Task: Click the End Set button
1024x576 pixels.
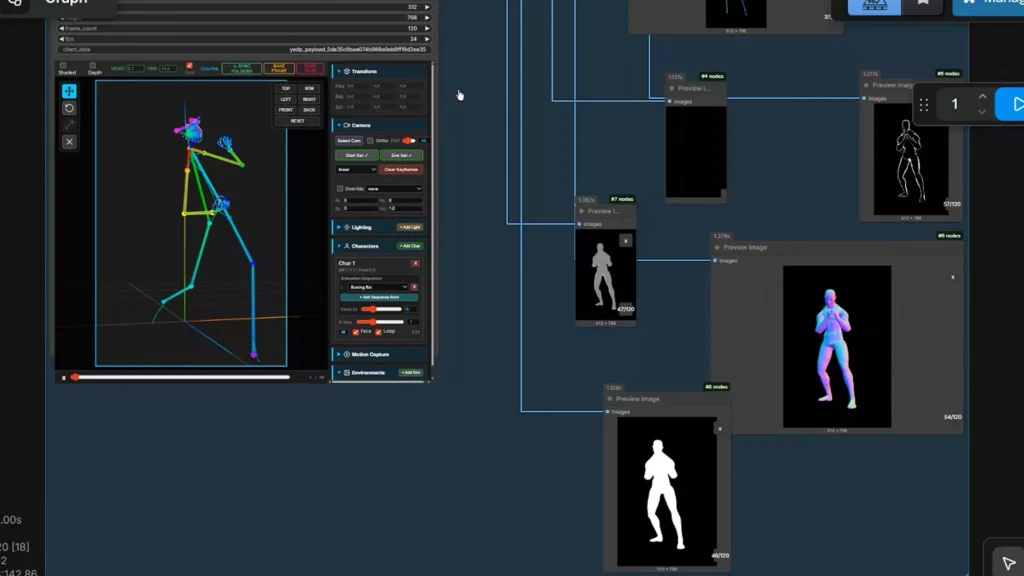Action: point(402,155)
